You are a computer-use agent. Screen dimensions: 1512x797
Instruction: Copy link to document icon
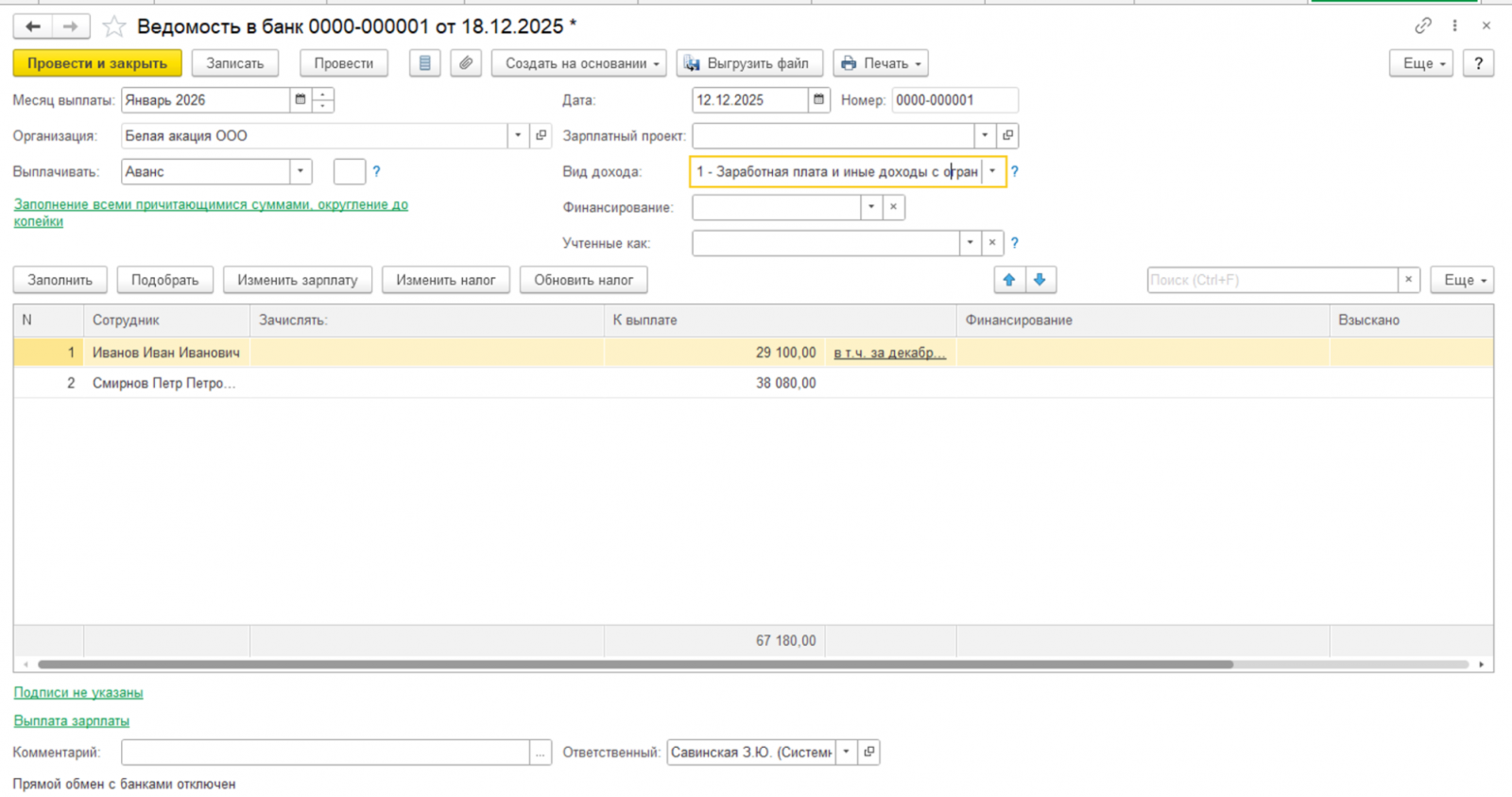pos(1422,26)
